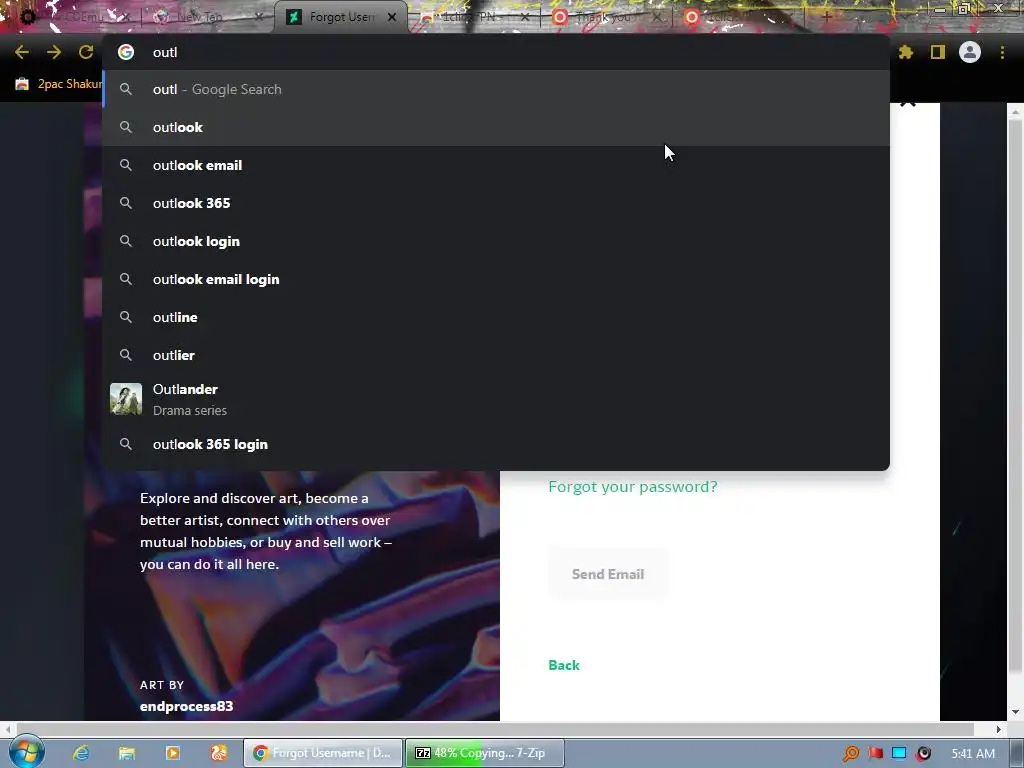Open the Chrome profile avatar
The width and height of the screenshot is (1024, 768).
coord(970,52)
